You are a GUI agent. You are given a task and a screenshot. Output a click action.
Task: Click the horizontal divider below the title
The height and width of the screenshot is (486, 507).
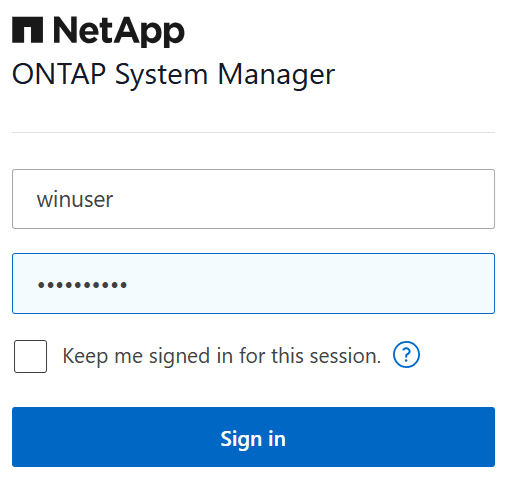coord(253,132)
